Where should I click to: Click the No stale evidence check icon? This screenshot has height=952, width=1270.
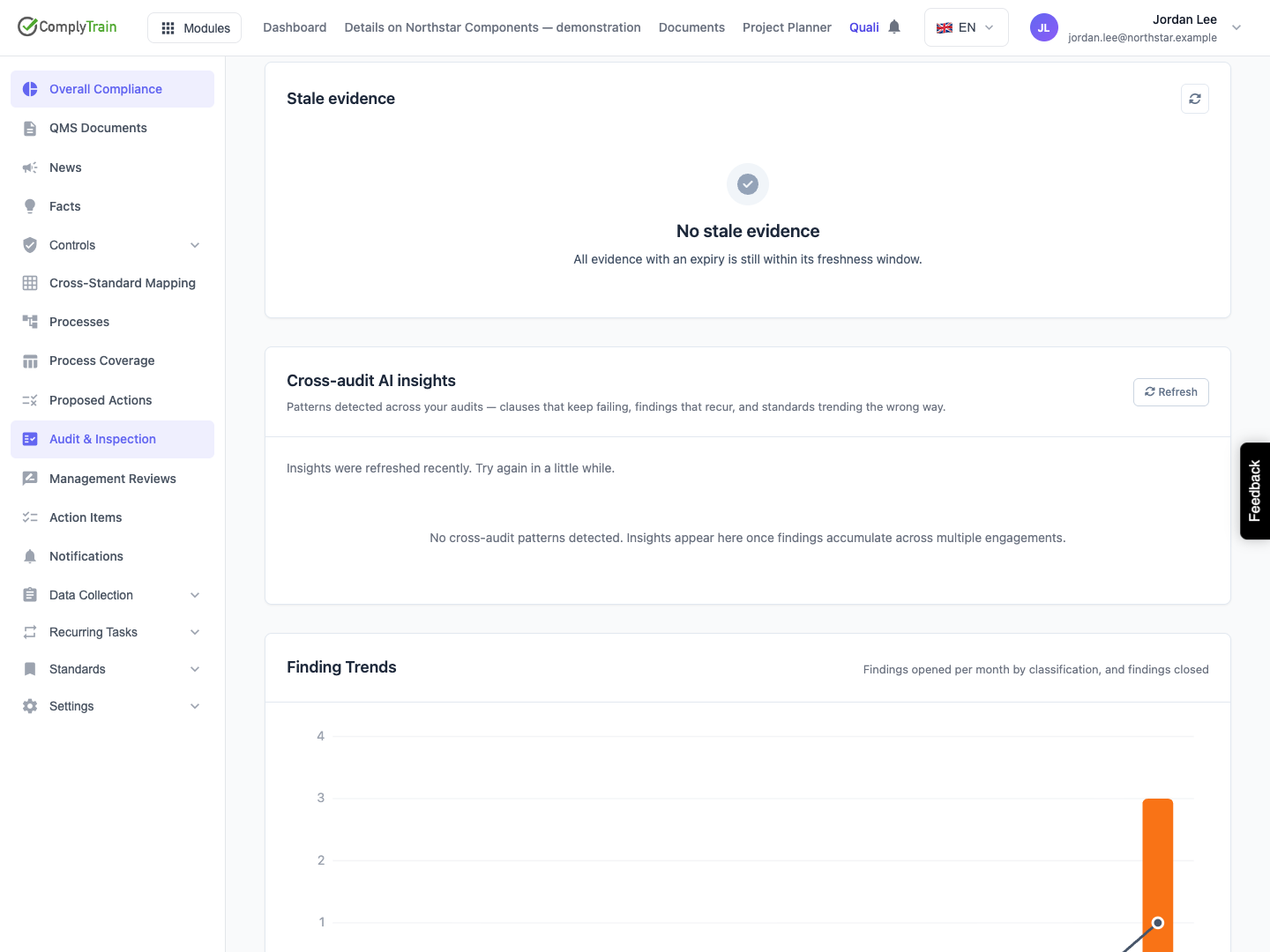pos(748,184)
